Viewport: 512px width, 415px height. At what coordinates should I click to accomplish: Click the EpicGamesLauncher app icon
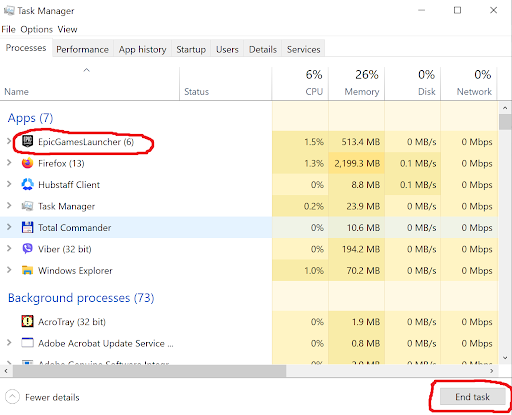(27, 142)
